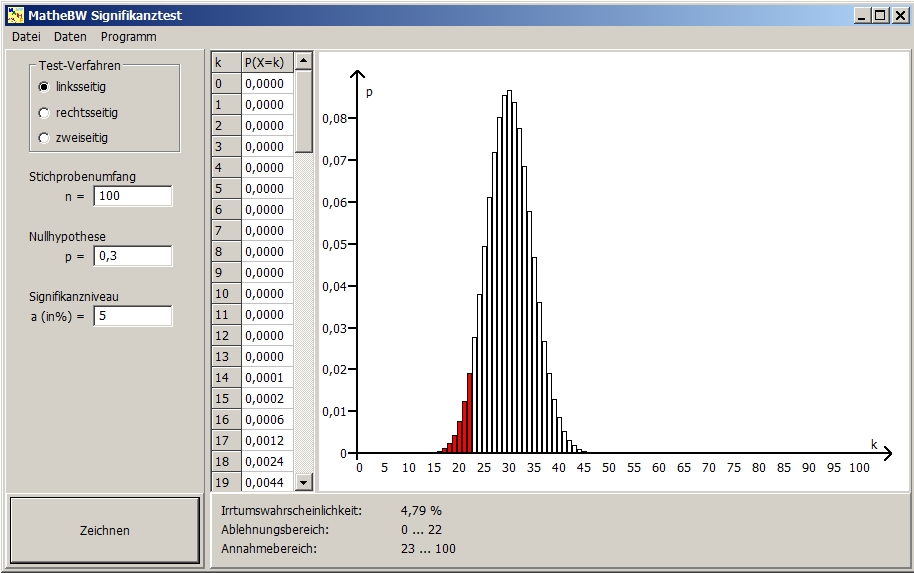
Task: Click the tallest red rejection-region bar
Action: pyautogui.click(x=469, y=413)
